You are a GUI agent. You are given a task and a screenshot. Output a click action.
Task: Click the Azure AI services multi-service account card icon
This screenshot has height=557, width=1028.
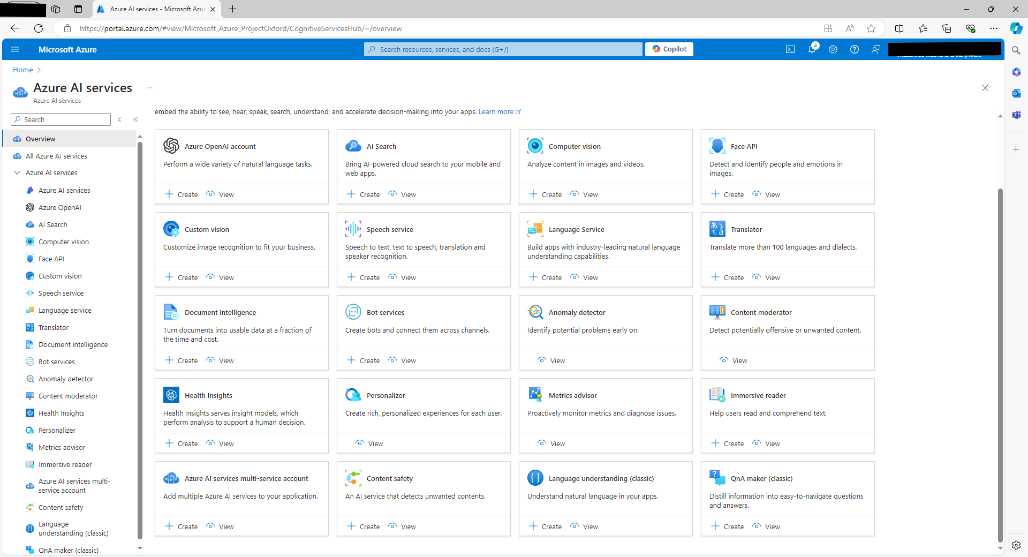[171, 478]
